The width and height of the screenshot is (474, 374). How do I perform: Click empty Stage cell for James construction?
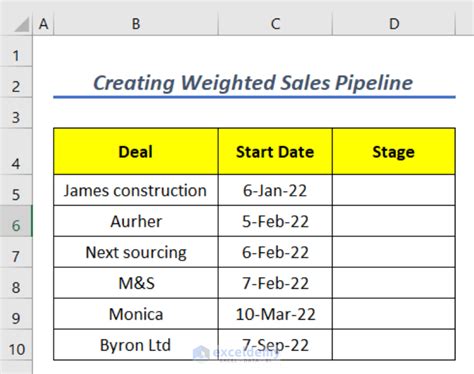[x=394, y=190]
